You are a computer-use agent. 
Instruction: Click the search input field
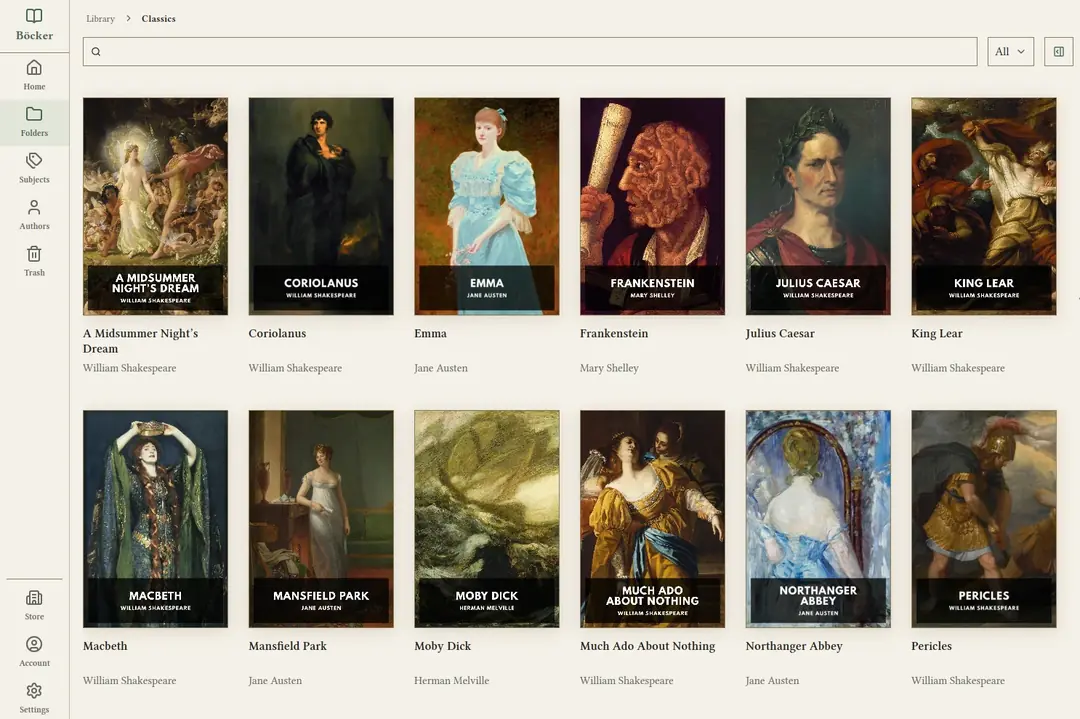[530, 52]
